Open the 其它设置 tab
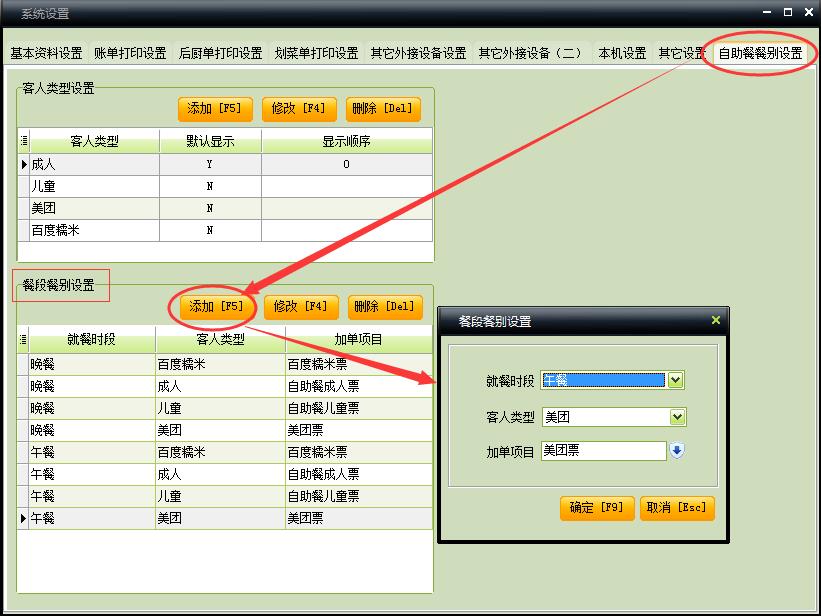821x616 pixels. click(x=682, y=53)
